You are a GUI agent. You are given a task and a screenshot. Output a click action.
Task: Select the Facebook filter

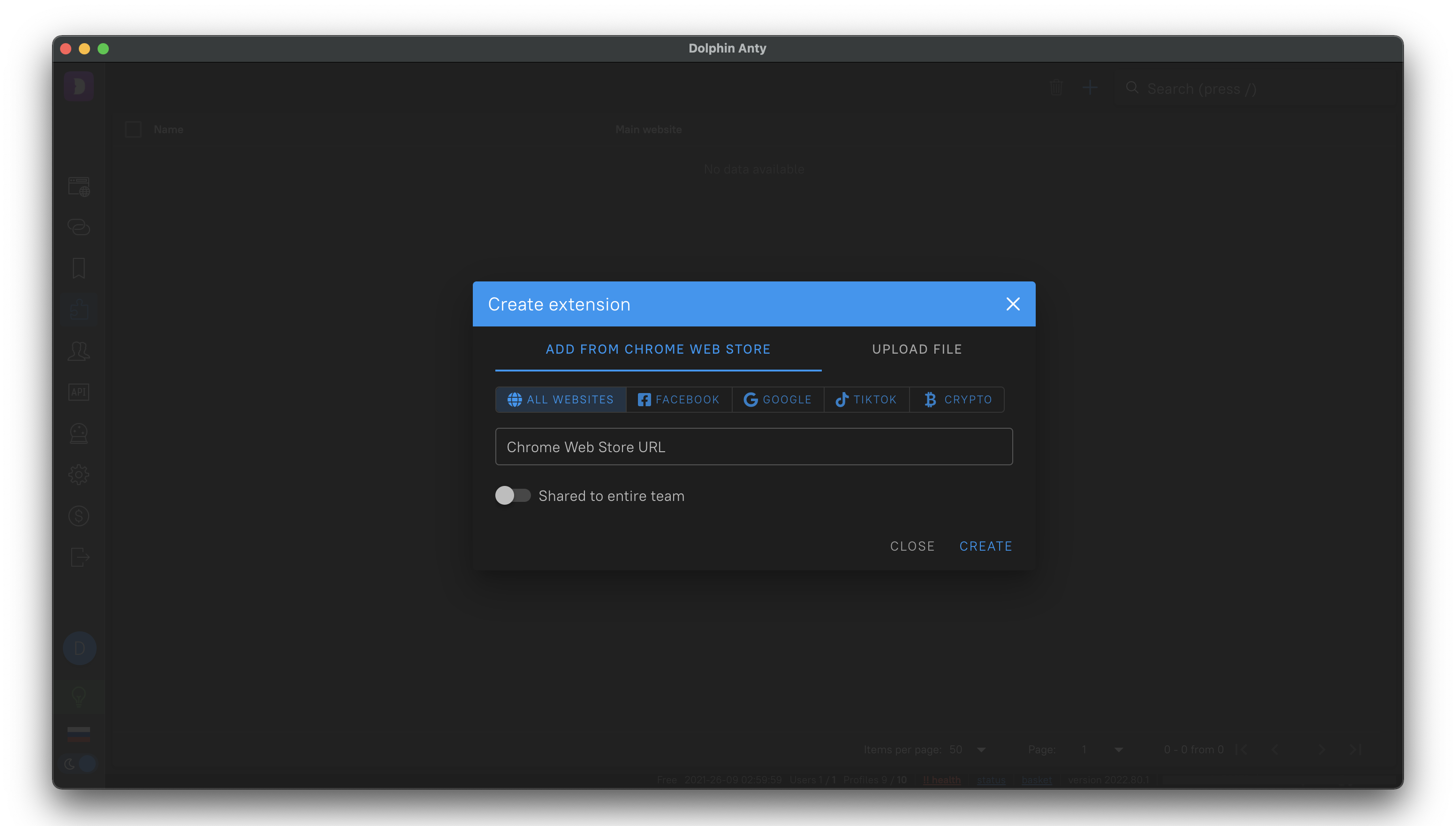[679, 399]
